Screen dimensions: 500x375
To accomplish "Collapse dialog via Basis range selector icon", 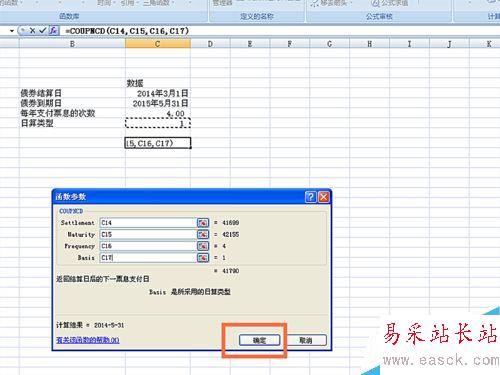I will (x=203, y=258).
